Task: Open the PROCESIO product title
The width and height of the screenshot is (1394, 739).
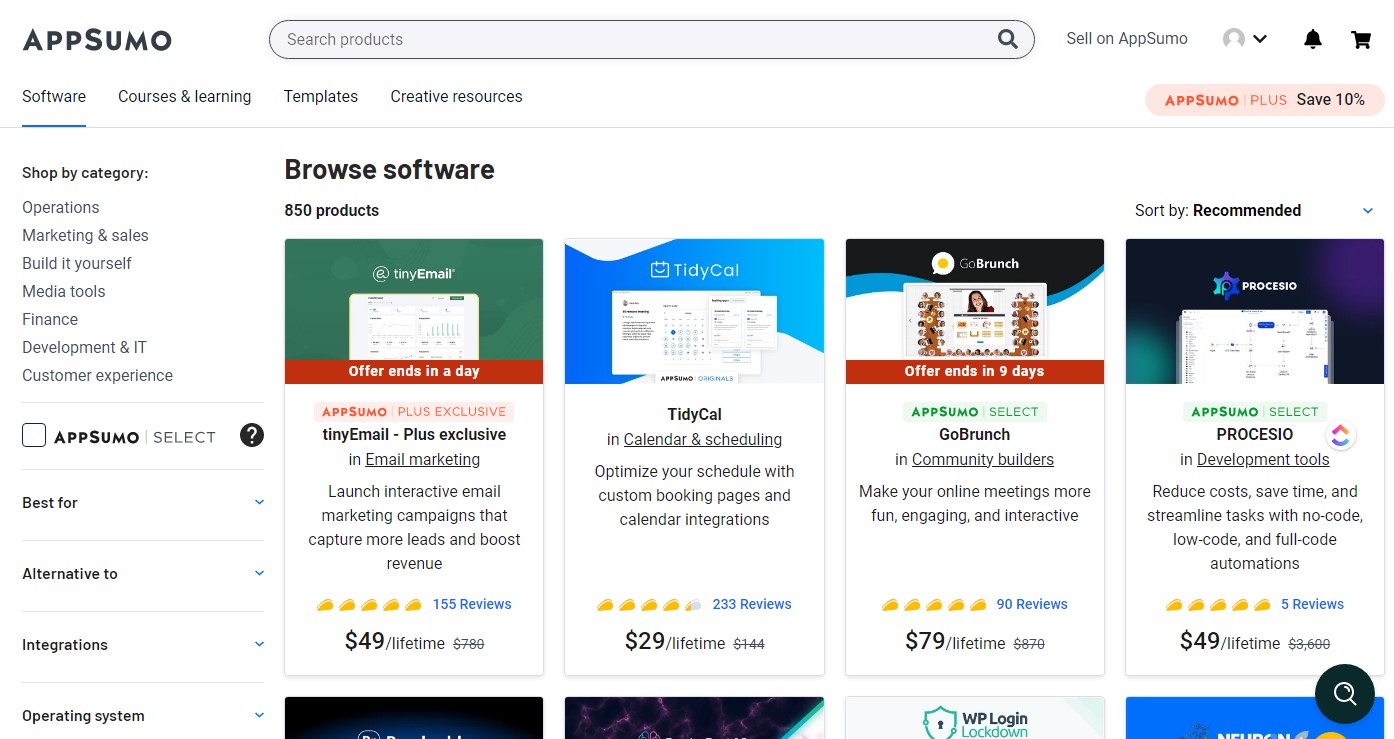Action: 1255,435
